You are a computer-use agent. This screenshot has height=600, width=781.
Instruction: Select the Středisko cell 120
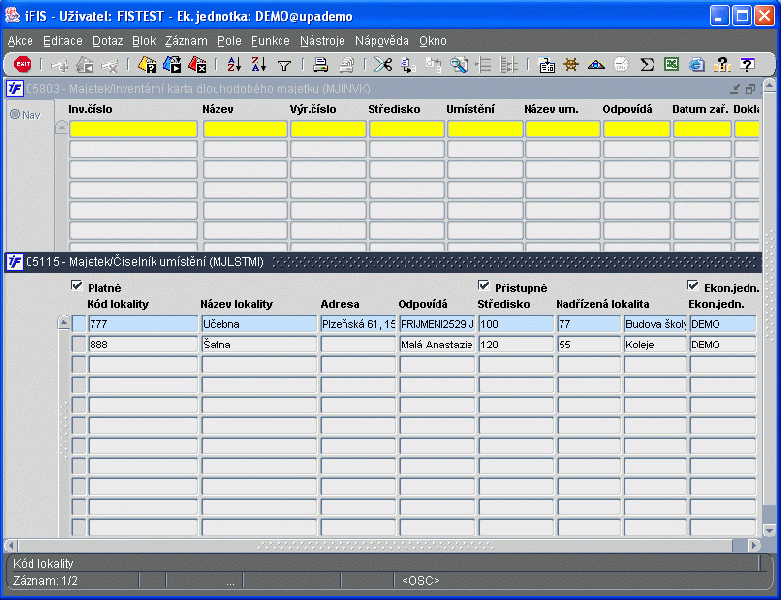(516, 344)
